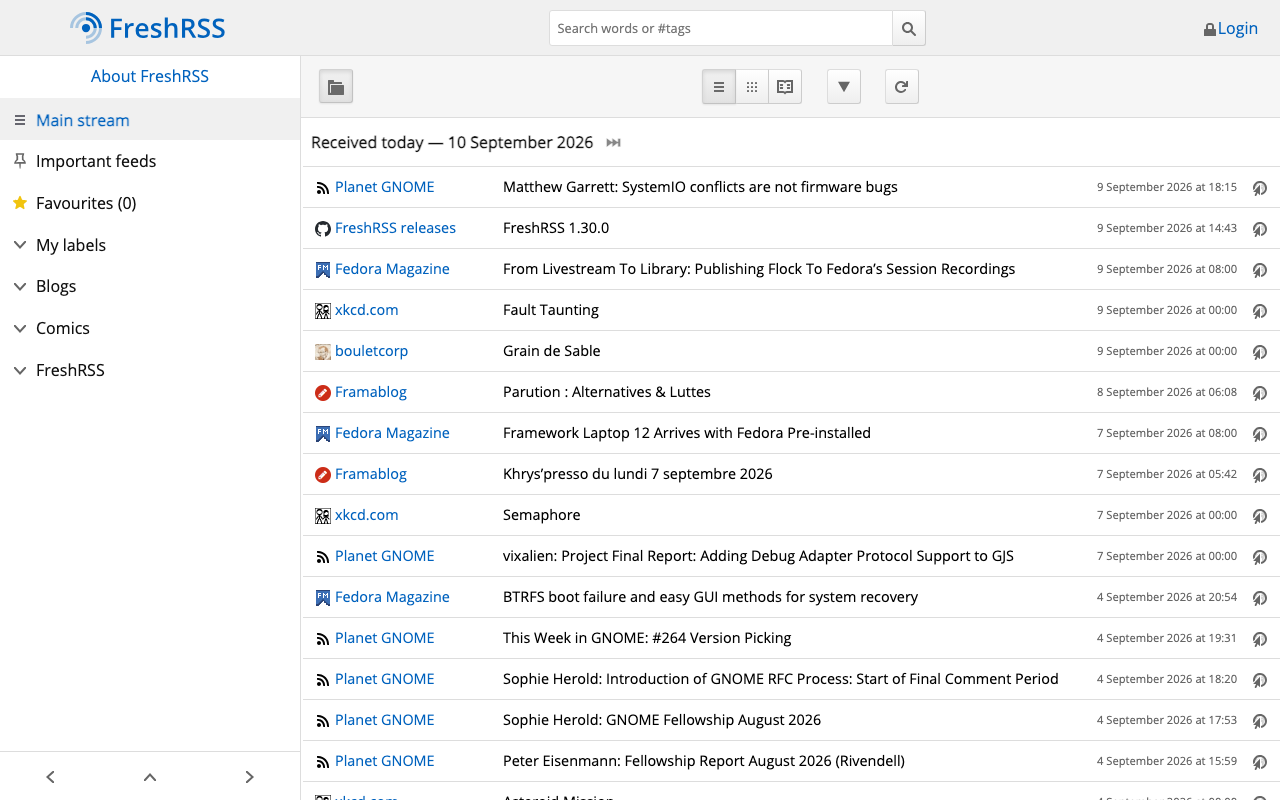The height and width of the screenshot is (800, 1280).
Task: Open Fedora Magazine feed link for Framework Laptop article
Action: pos(392,433)
